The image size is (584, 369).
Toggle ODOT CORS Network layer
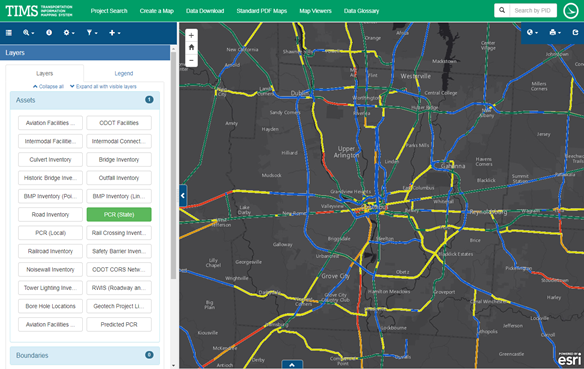tap(119, 269)
